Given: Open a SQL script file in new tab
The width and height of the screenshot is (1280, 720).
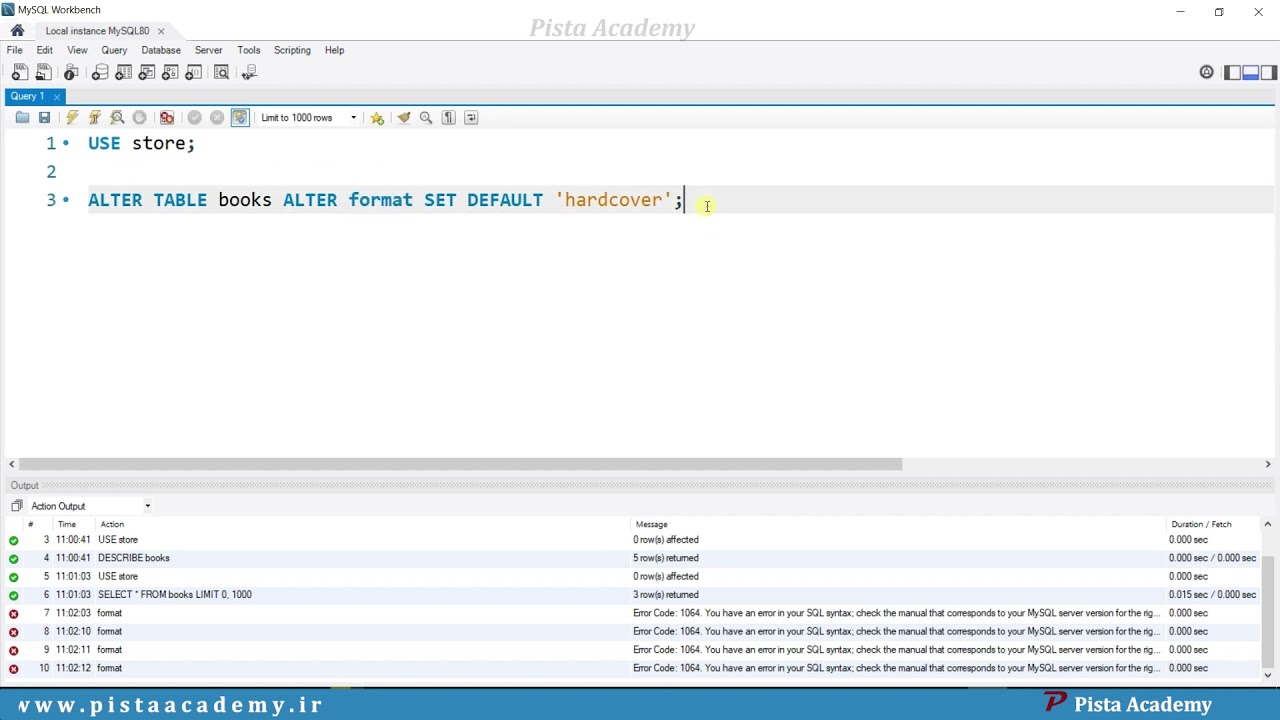Looking at the screenshot, I should coord(43,72).
